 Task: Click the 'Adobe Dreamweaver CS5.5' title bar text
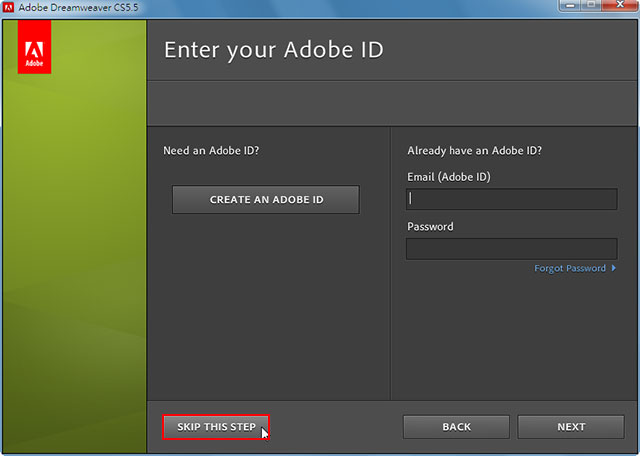click(x=78, y=7)
